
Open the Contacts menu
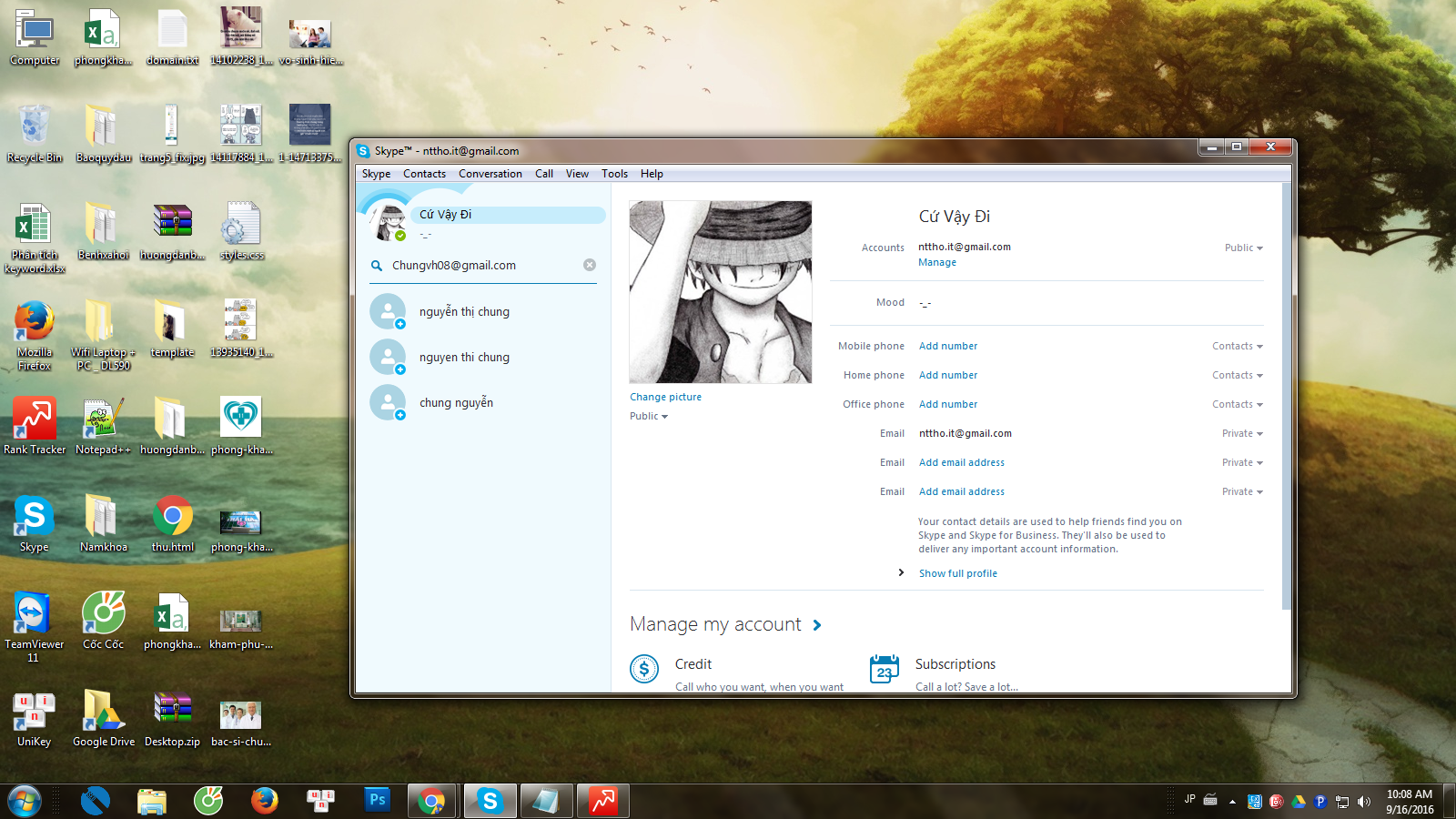pyautogui.click(x=424, y=174)
